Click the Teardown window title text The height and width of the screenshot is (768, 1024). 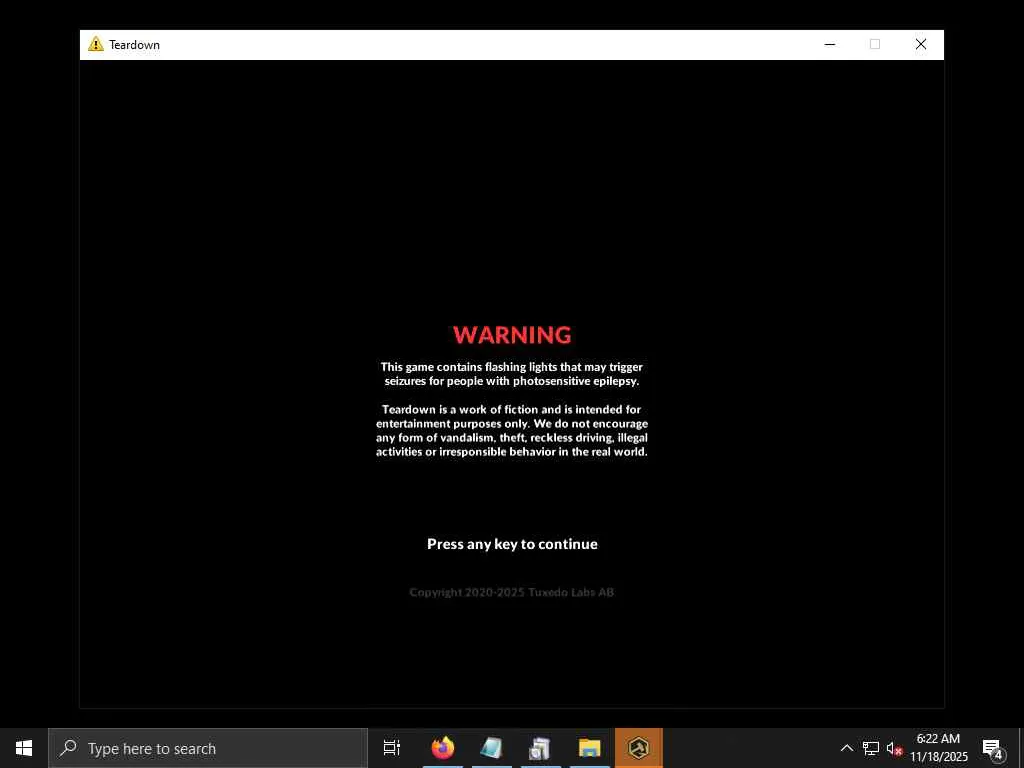click(x=135, y=44)
